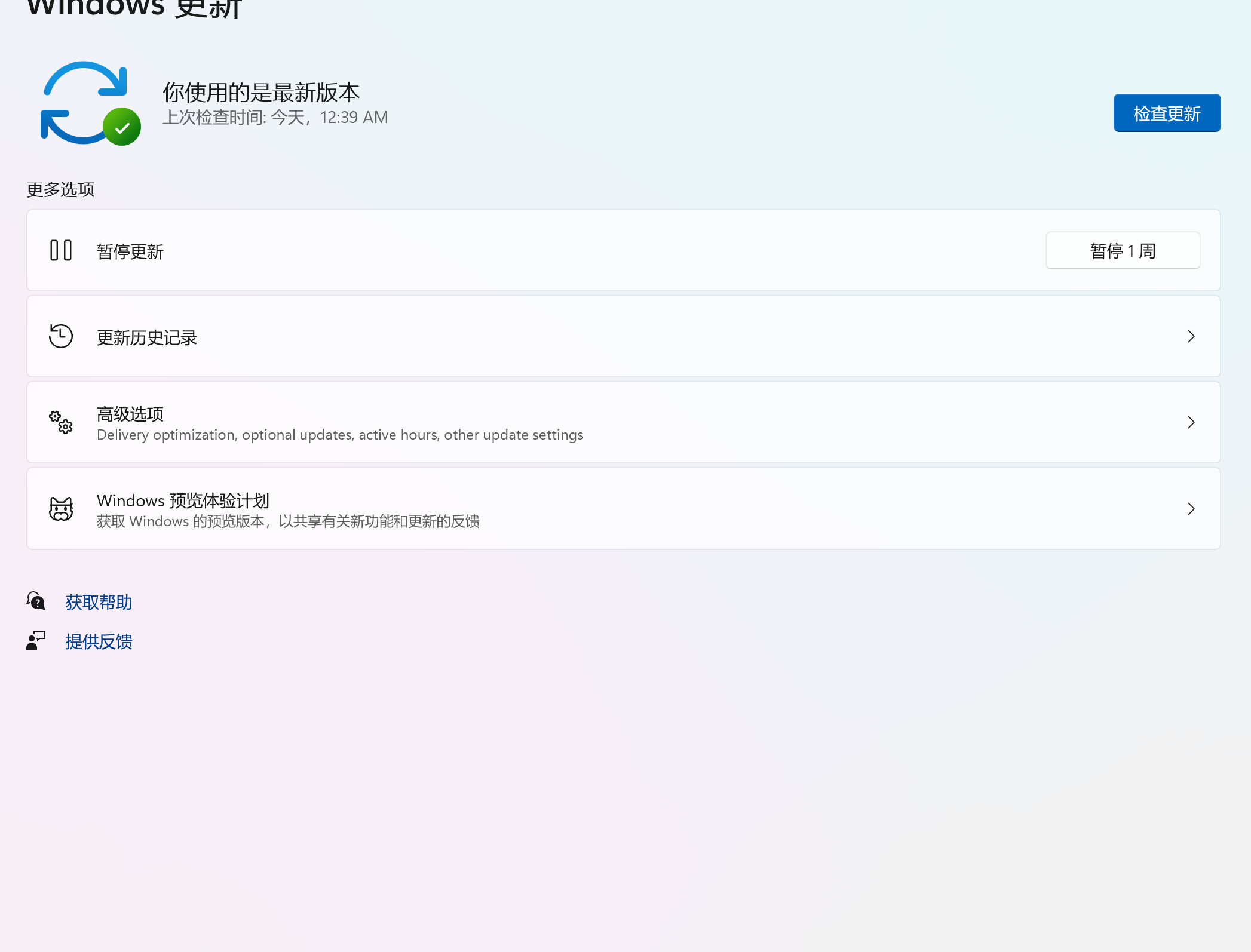The width and height of the screenshot is (1251, 952).
Task: Click the get help headset icon
Action: (36, 601)
